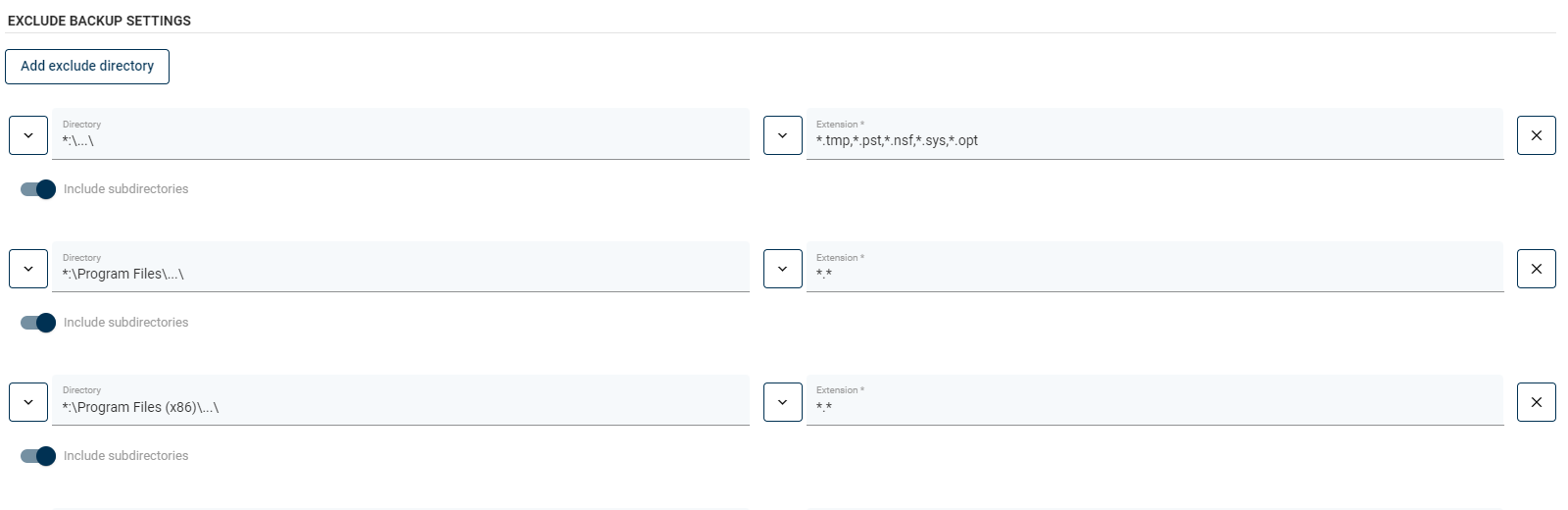Click the Directory field containing *:\...\
Image resolution: width=1568 pixels, height=510 pixels.
coord(400,140)
